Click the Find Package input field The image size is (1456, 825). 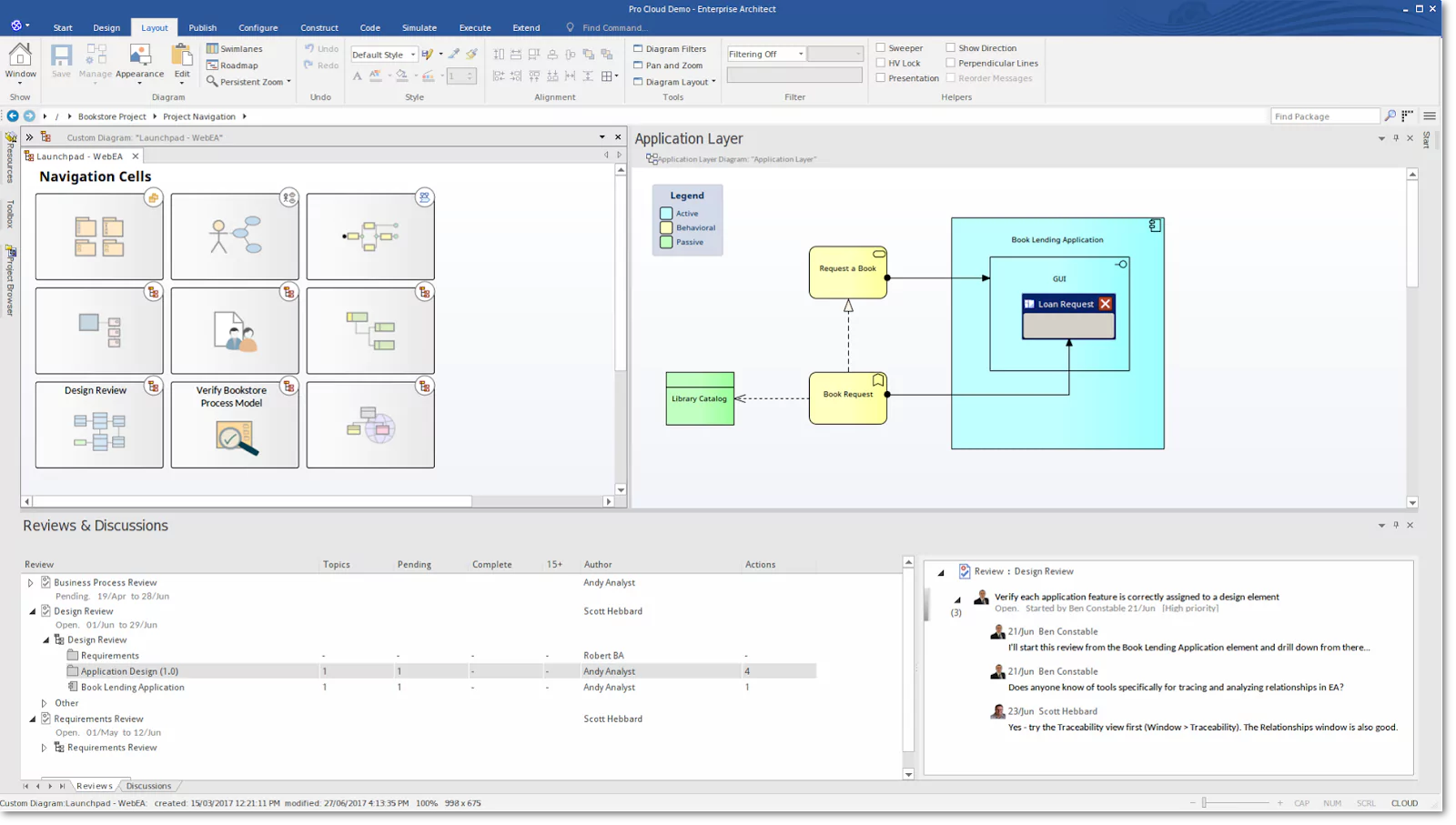tap(1324, 116)
